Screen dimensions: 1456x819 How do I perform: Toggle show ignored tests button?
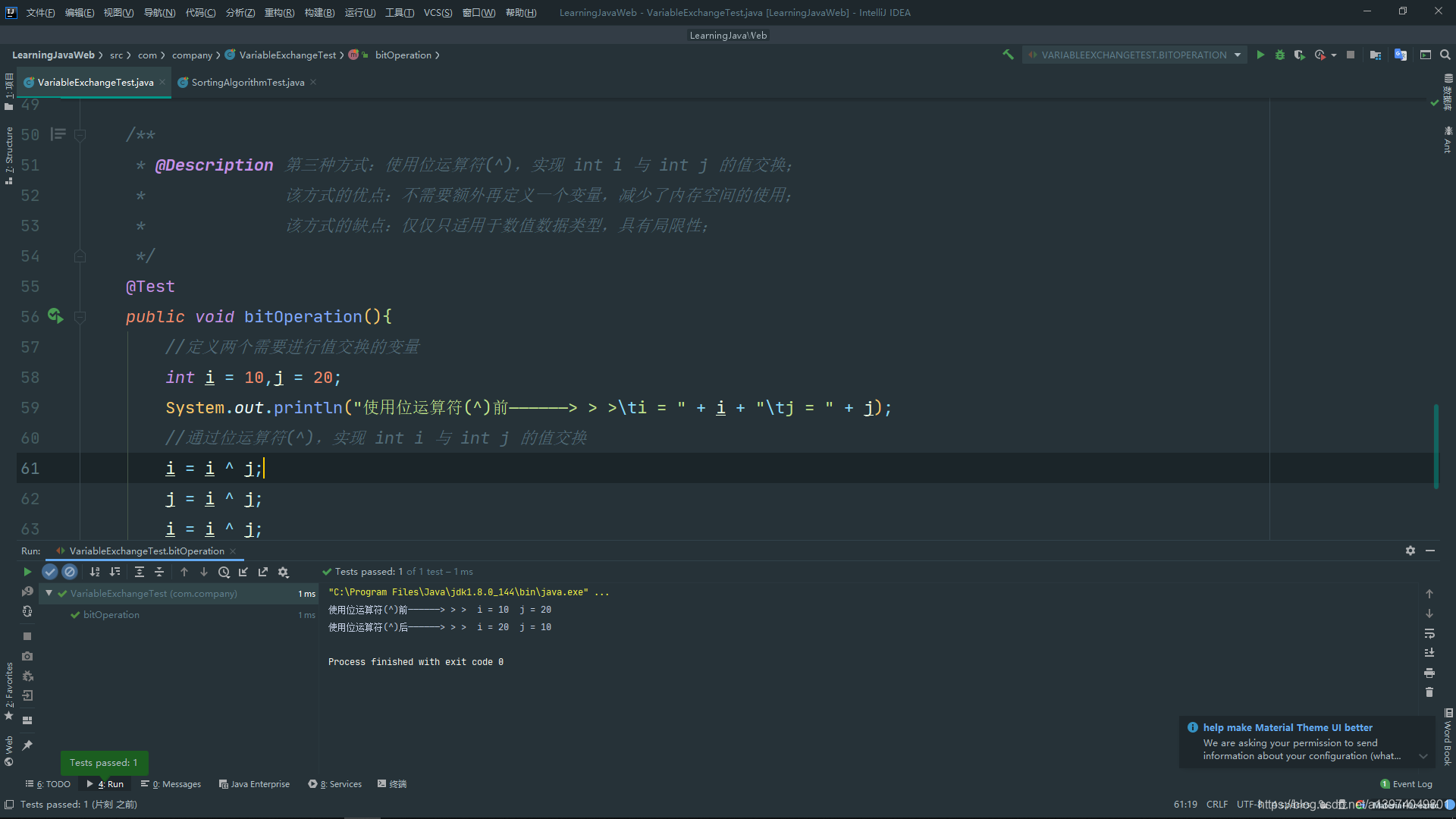[x=70, y=572]
